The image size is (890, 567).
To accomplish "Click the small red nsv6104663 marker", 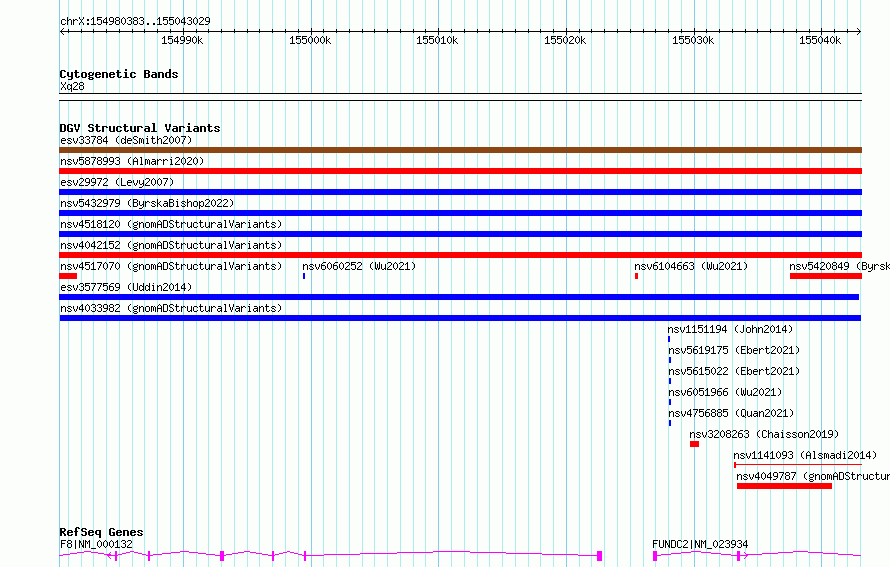I will coord(636,276).
